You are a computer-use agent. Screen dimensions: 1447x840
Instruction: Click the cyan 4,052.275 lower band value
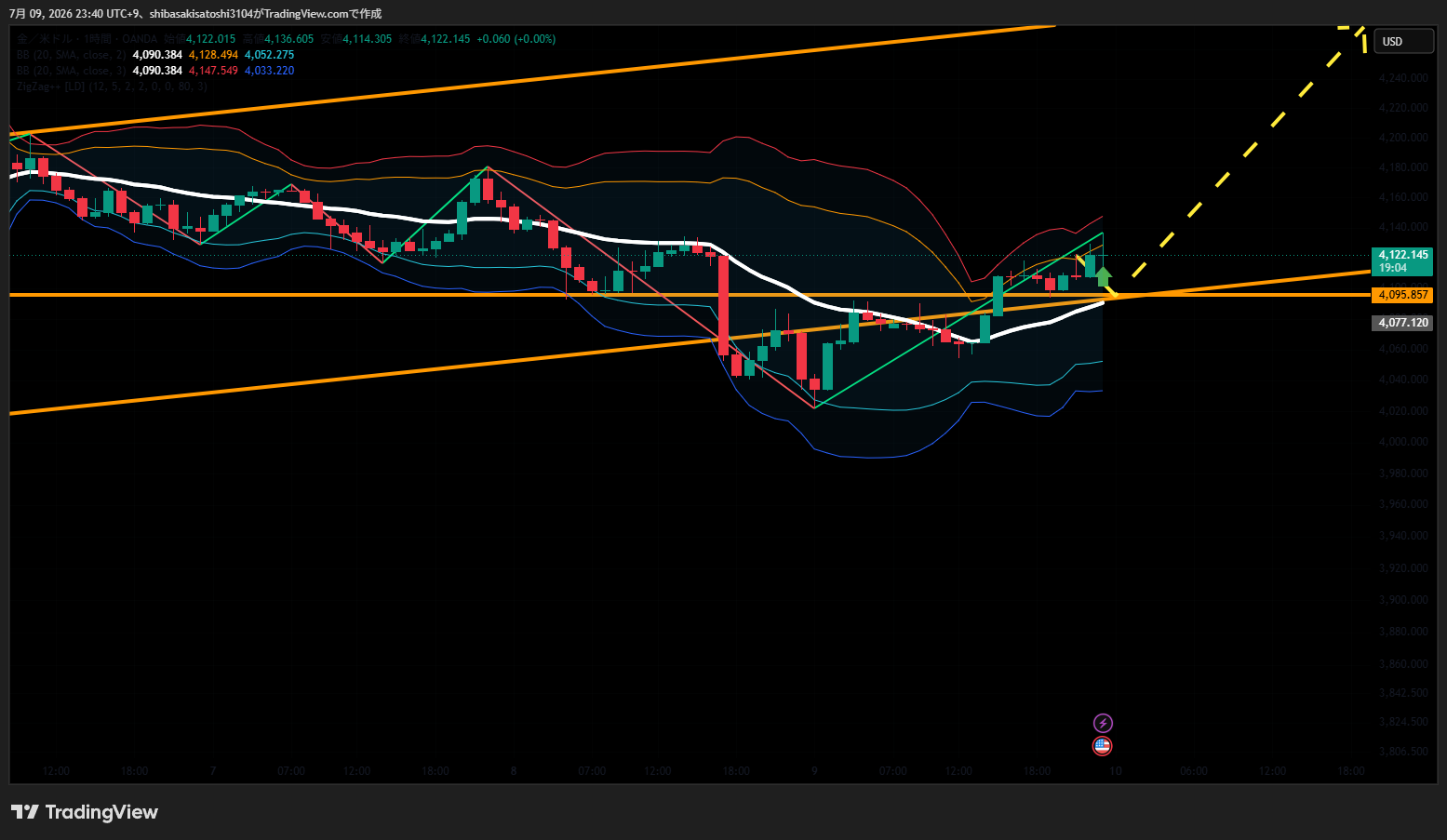(x=269, y=55)
